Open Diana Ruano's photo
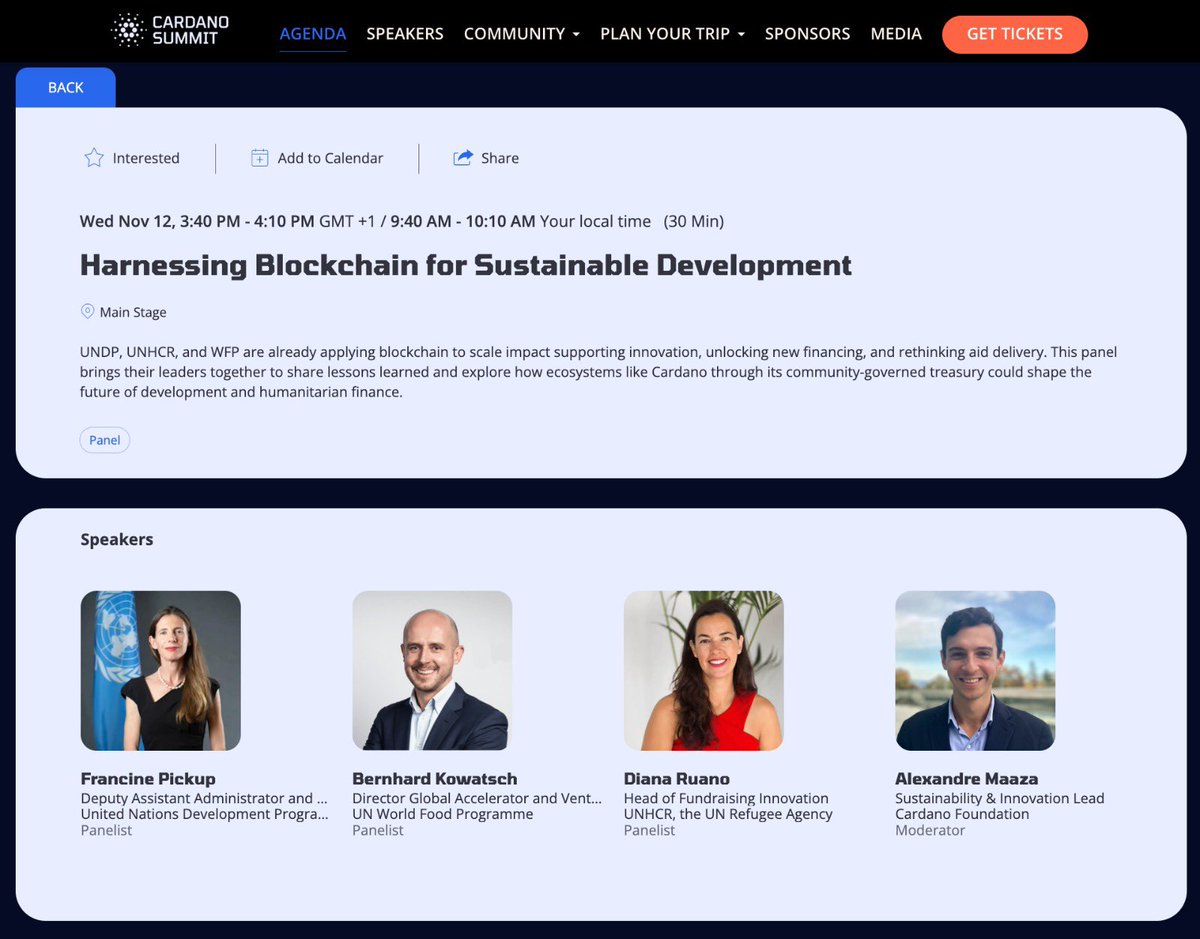The height and width of the screenshot is (939, 1200). [x=704, y=671]
